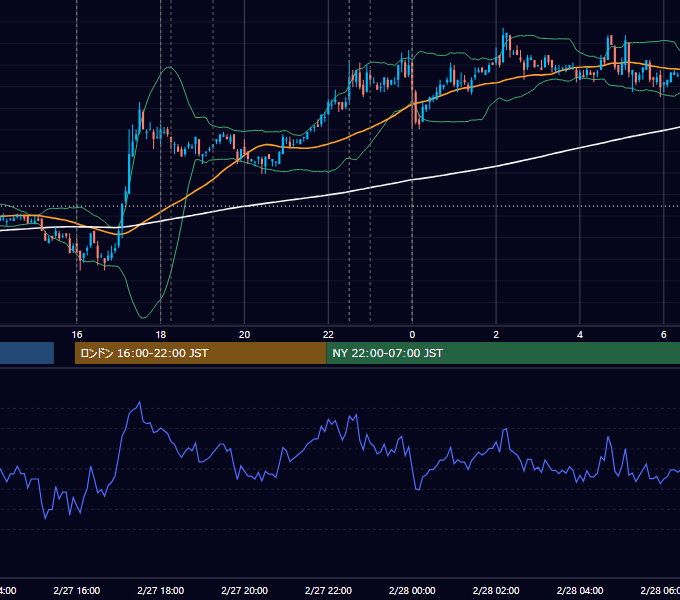The width and height of the screenshot is (680, 600).
Task: Select the '2/27 20:00' date label on the lower axis
Action: coord(245,590)
